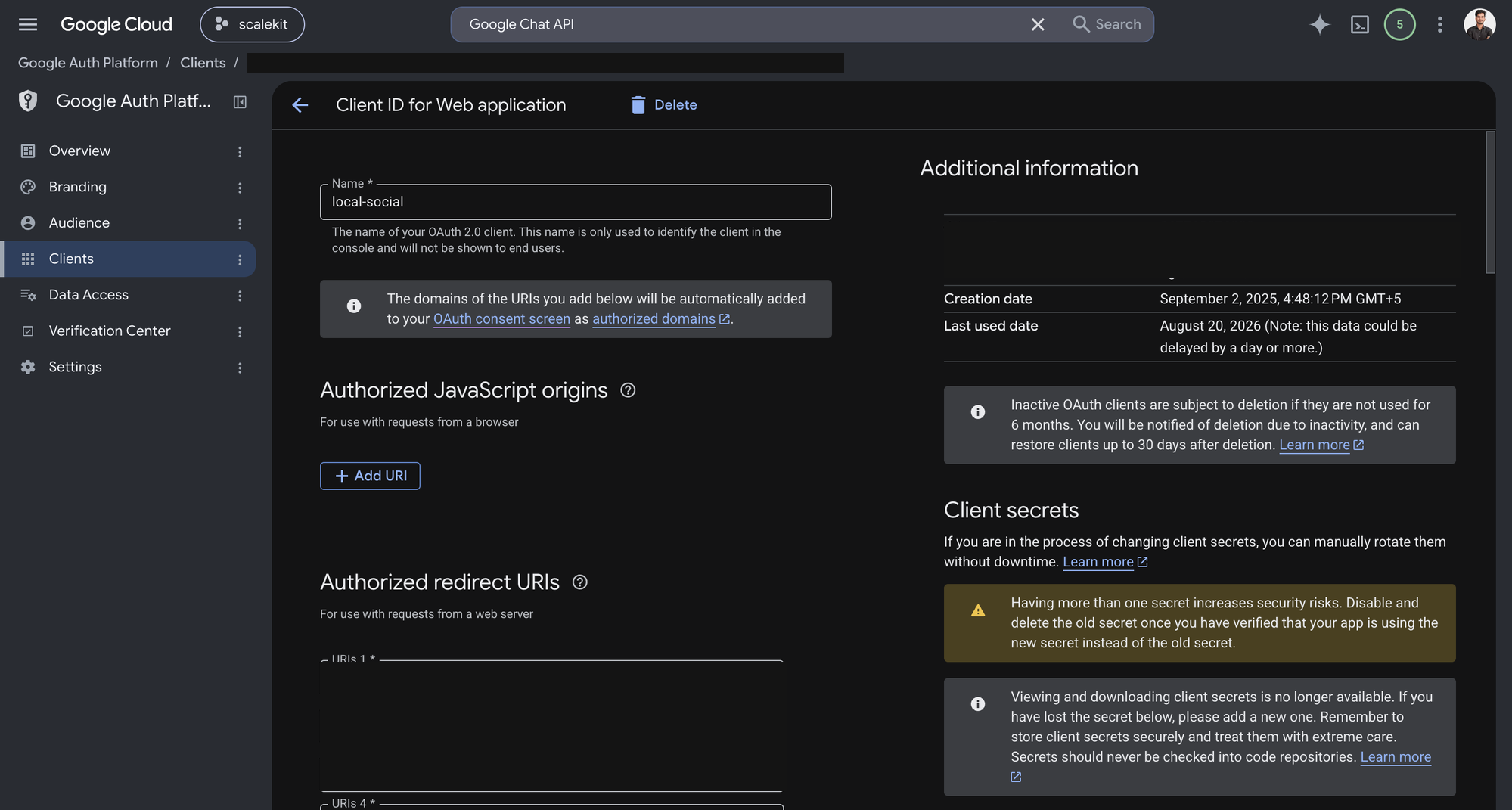Open Verification Center in the sidebar
Image resolution: width=1512 pixels, height=810 pixels.
(110, 331)
